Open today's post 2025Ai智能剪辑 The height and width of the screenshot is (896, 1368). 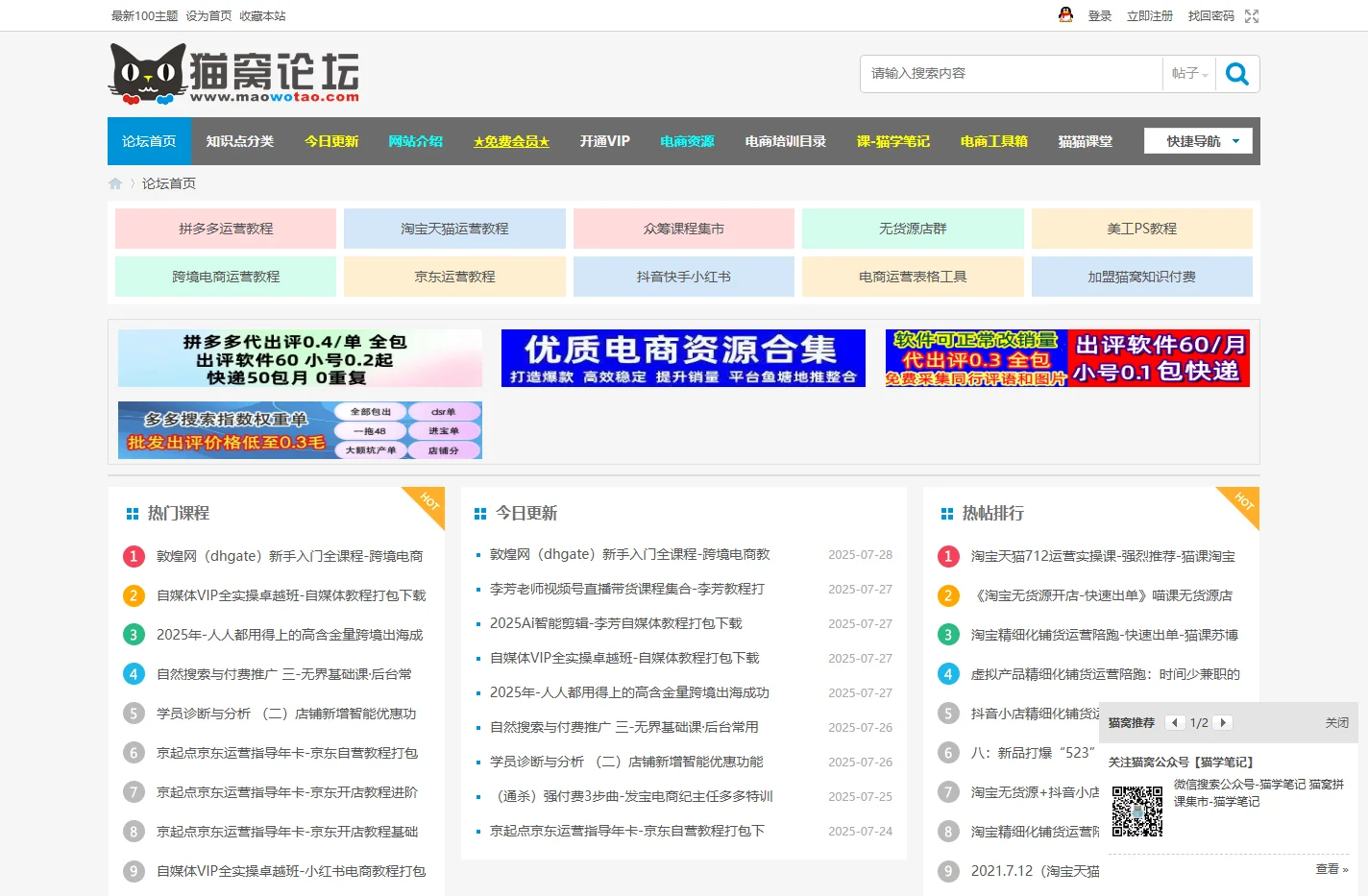(616, 623)
